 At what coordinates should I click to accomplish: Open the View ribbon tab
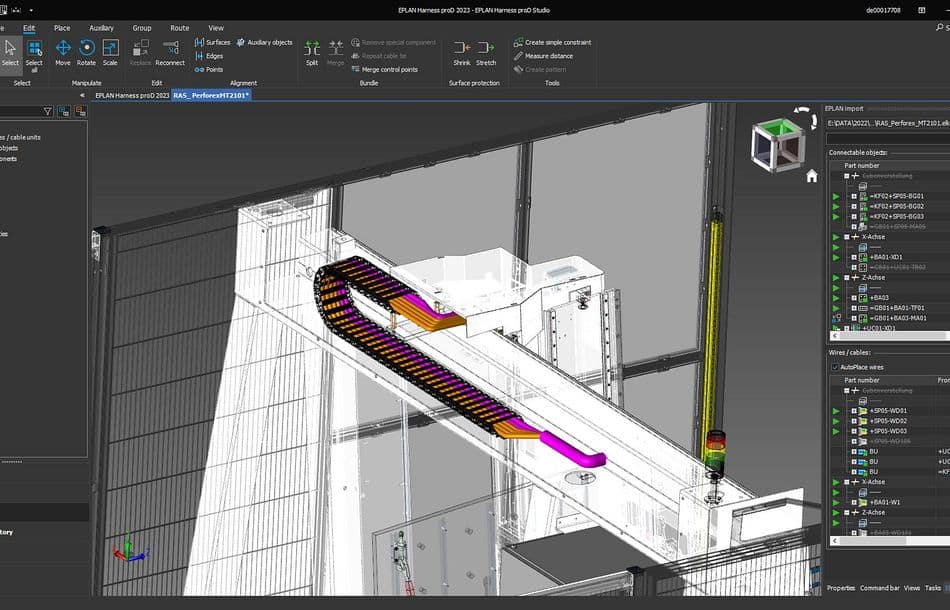click(216, 28)
